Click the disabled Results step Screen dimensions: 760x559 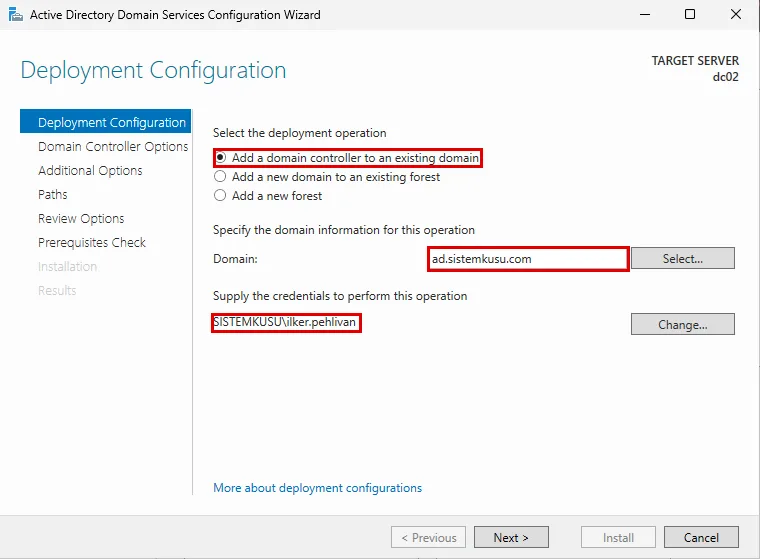57,290
